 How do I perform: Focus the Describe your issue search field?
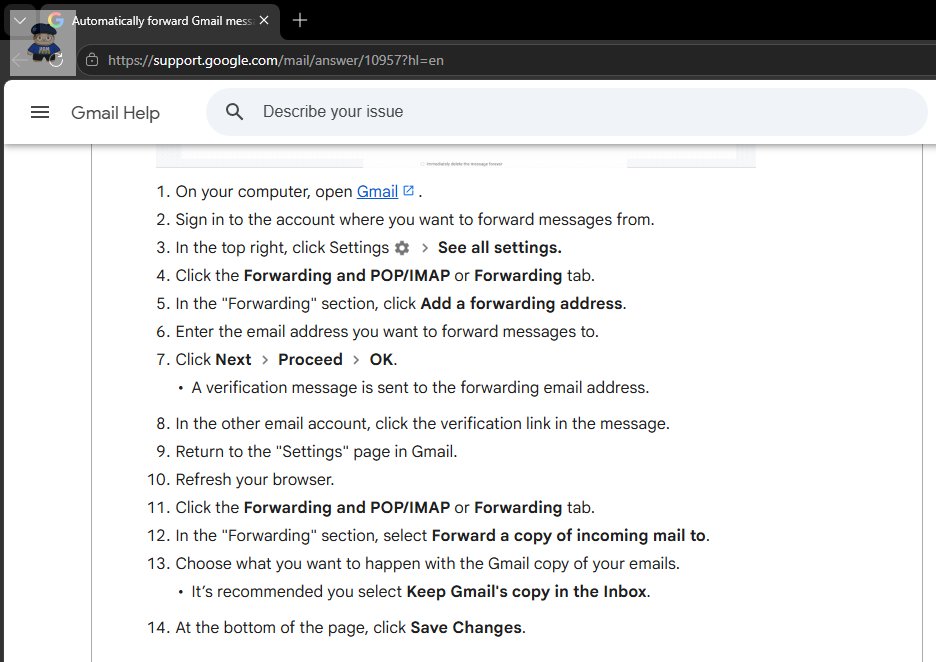click(x=566, y=112)
